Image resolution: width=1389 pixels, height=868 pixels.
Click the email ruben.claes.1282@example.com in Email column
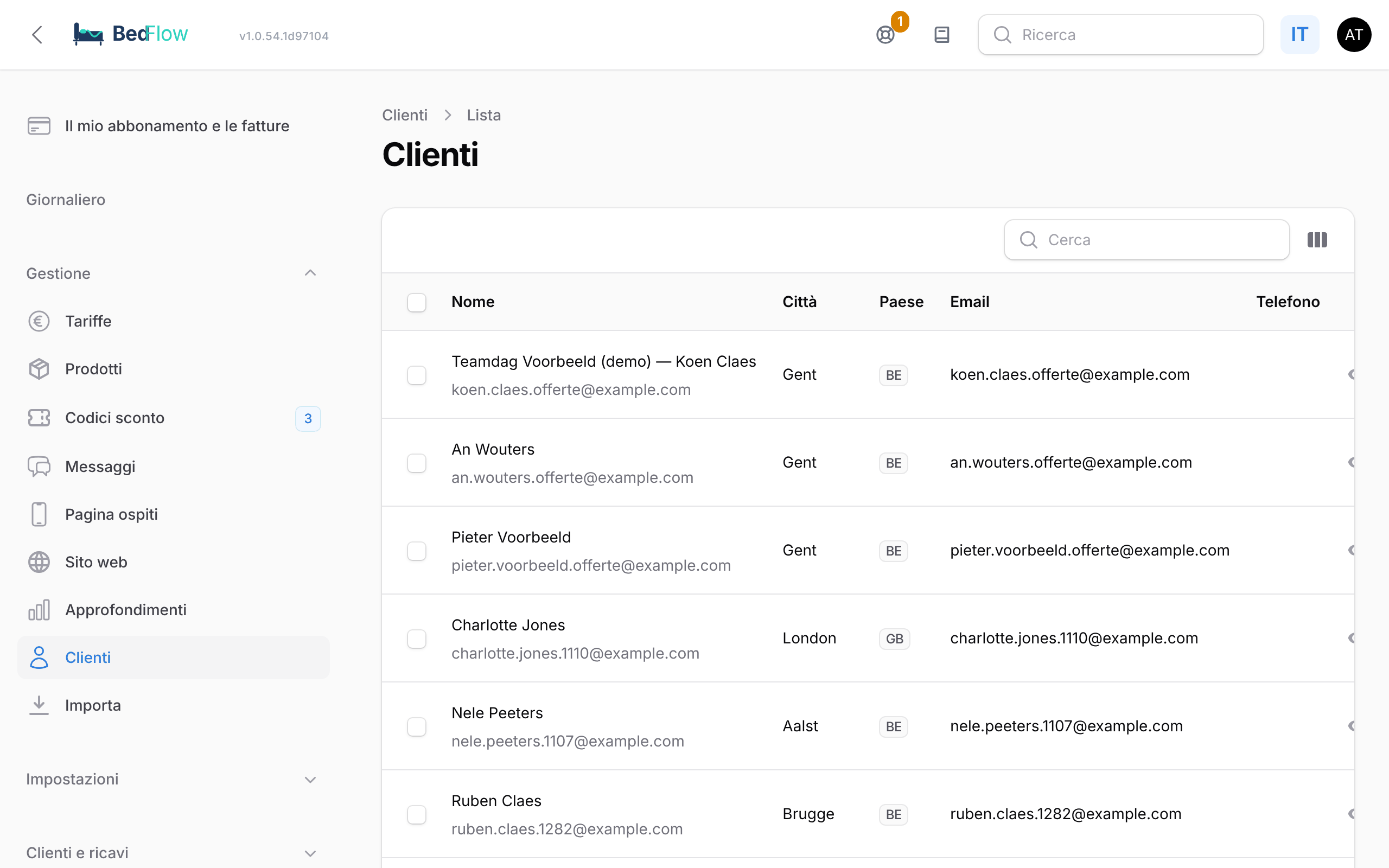(x=1066, y=814)
